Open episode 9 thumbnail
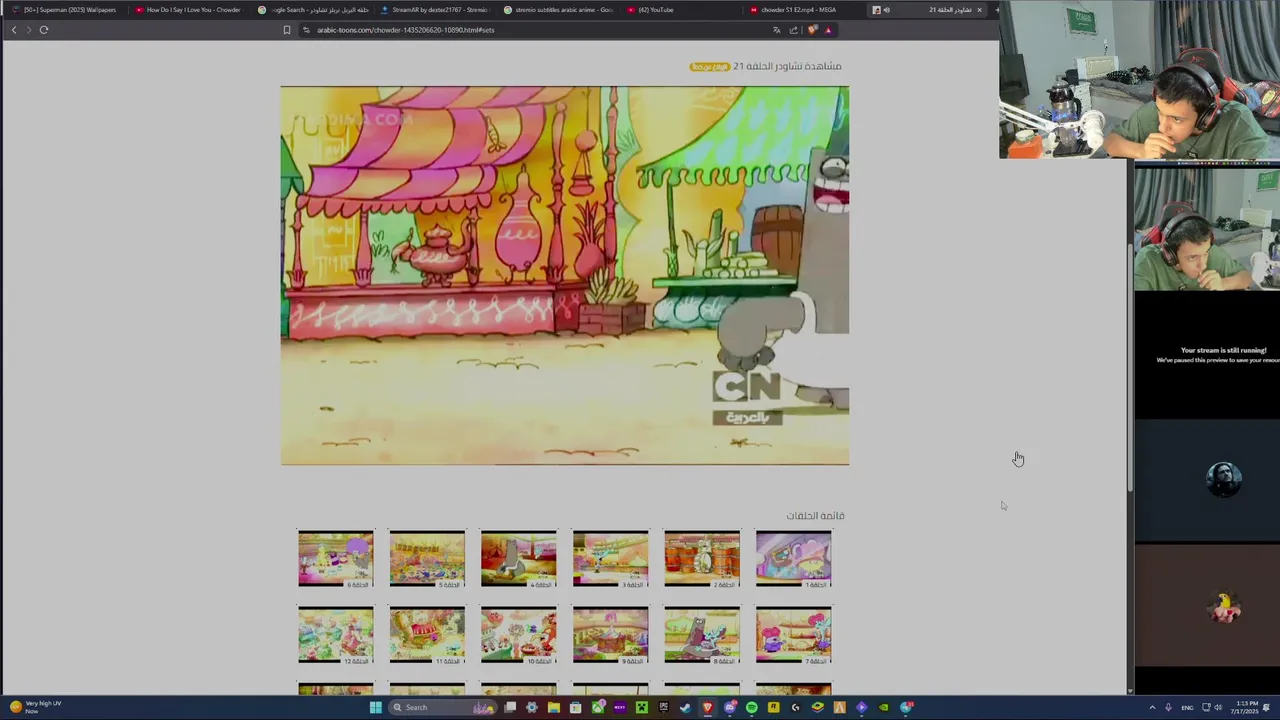1280x720 pixels. [610, 634]
